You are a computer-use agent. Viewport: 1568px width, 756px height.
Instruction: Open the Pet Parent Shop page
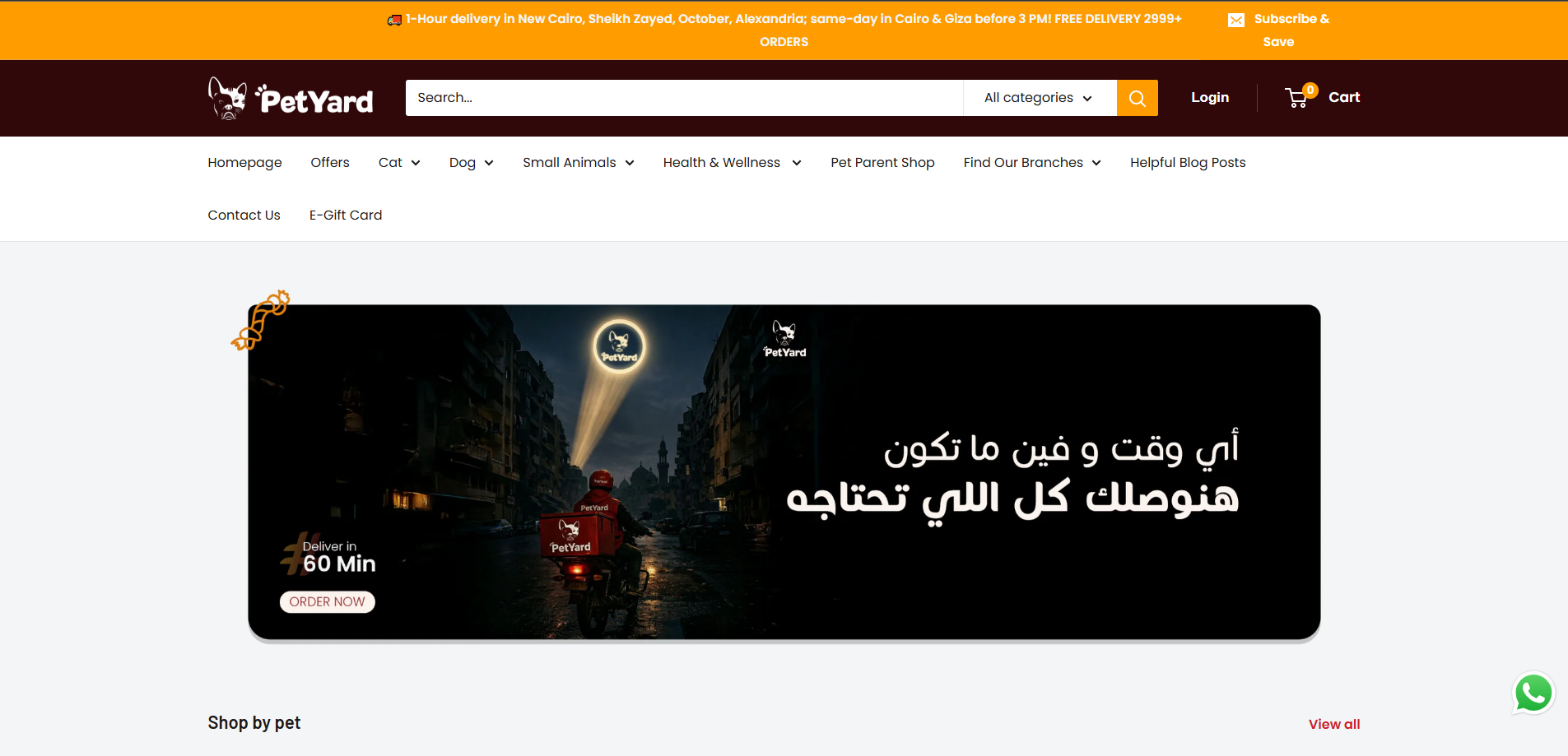click(882, 162)
